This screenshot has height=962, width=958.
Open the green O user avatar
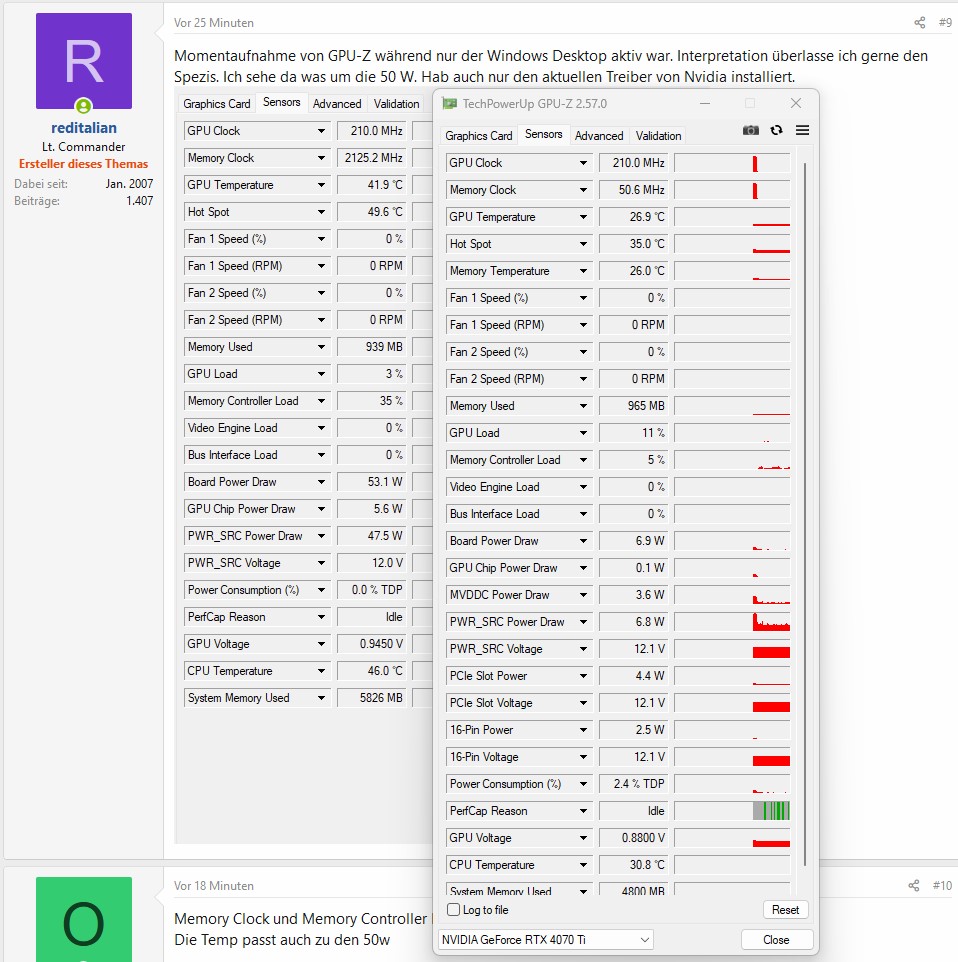[84, 919]
